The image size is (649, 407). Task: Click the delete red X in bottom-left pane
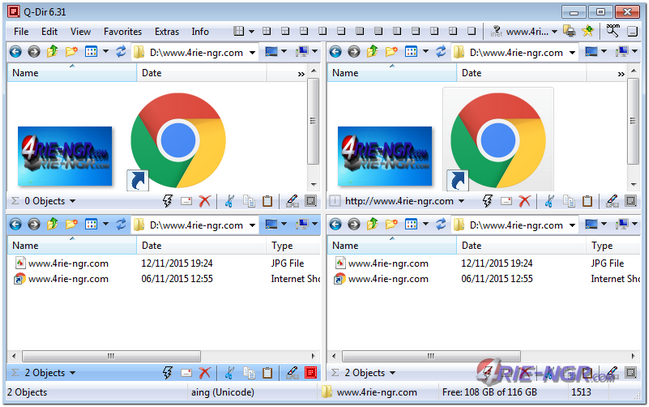tap(204, 373)
